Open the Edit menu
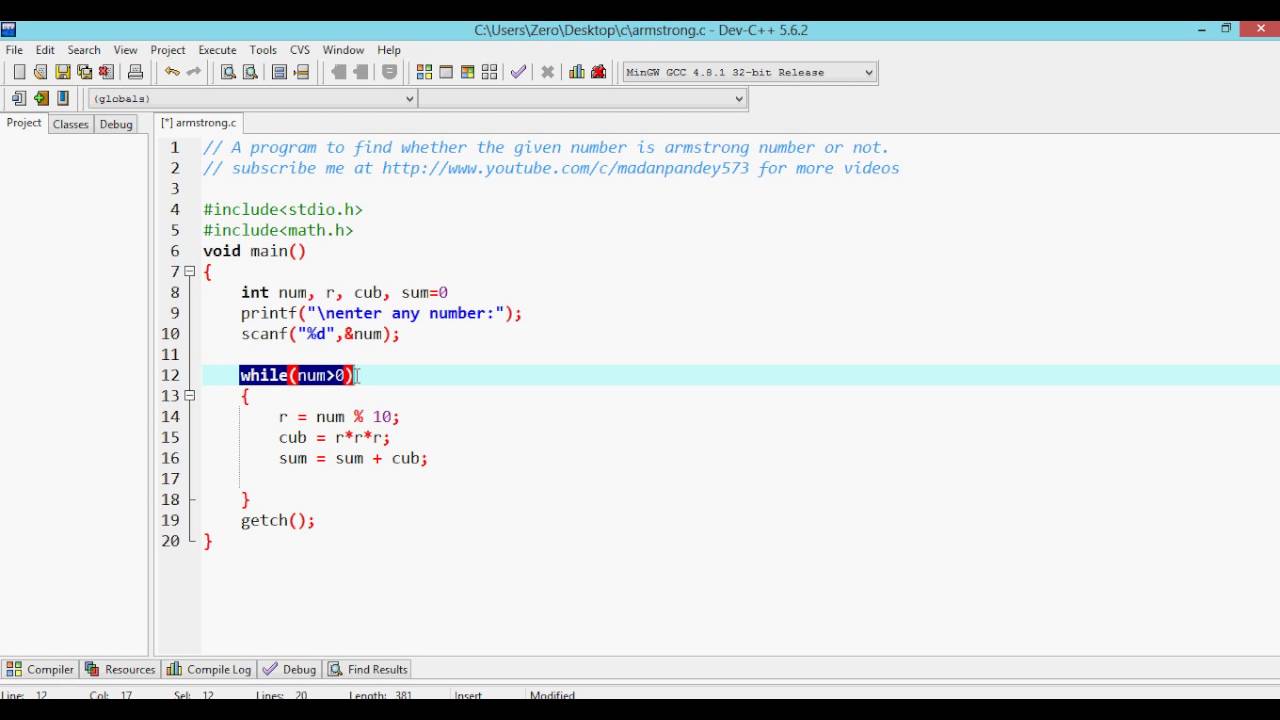The height and width of the screenshot is (720, 1280). (45, 50)
